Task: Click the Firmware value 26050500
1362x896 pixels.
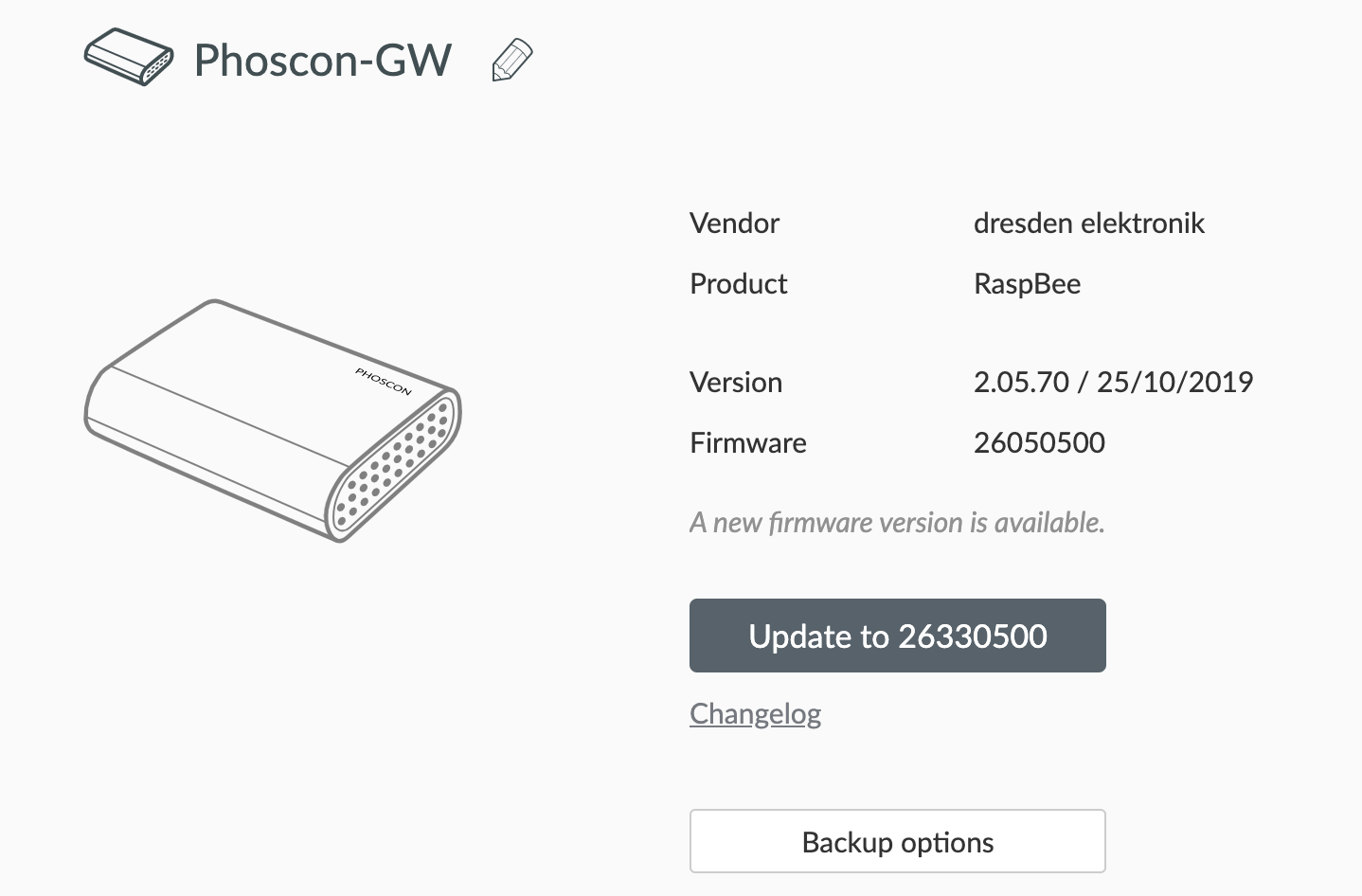Action: coord(1039,442)
